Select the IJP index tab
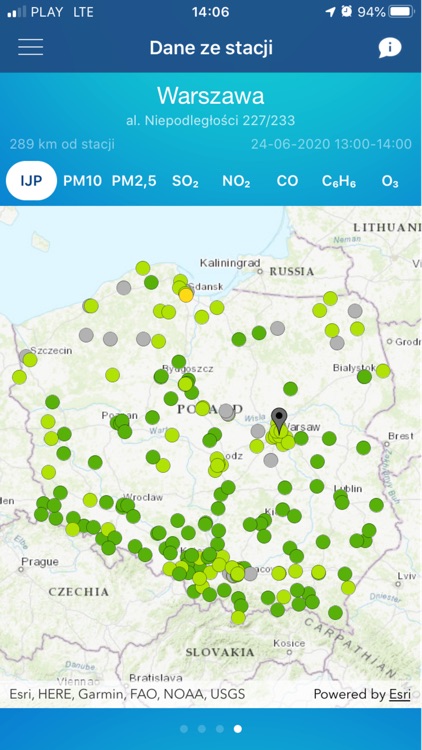Screen dimensions: 422x750 [x=31, y=181]
